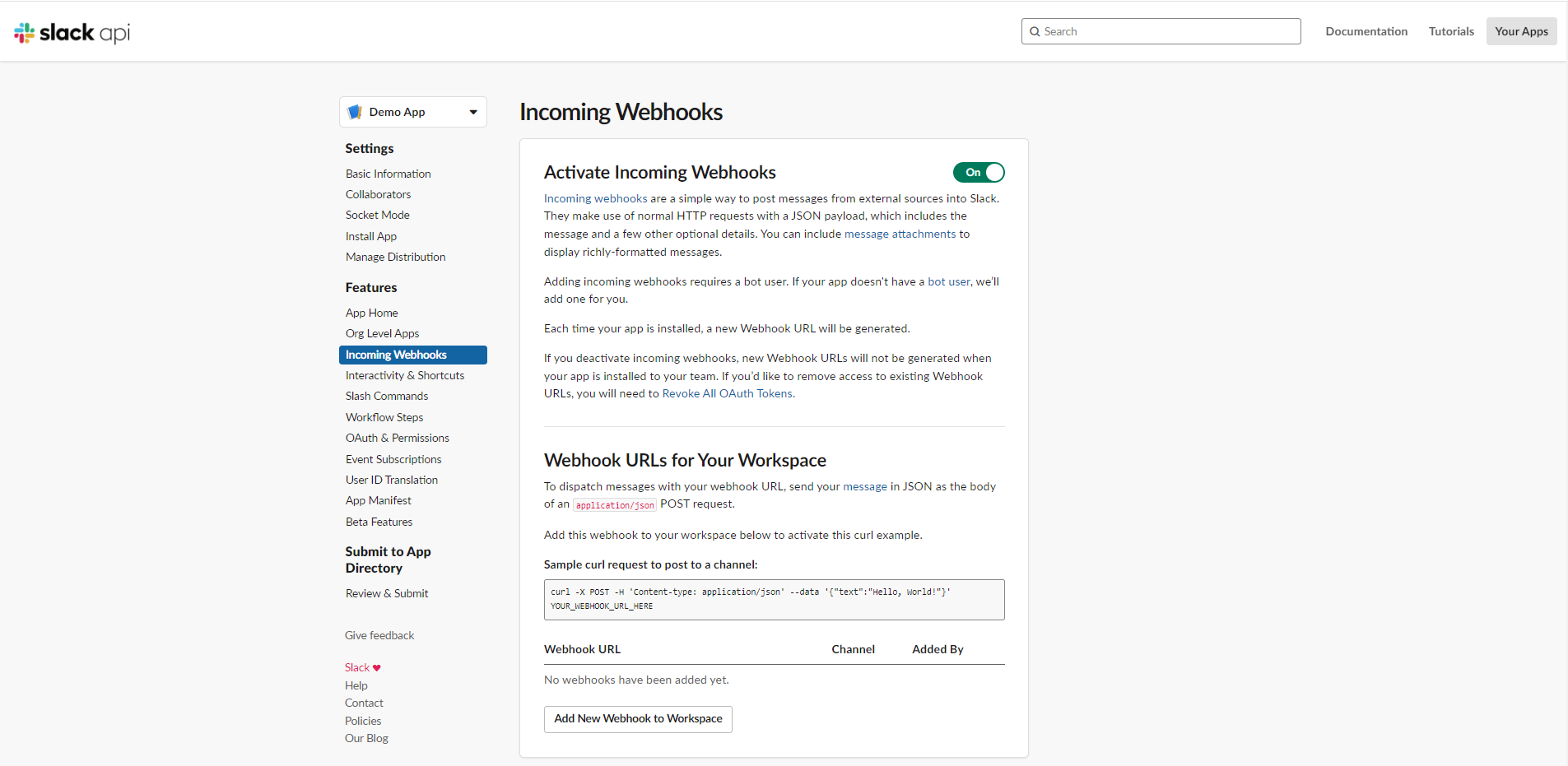
Task: Select the highlighted Incoming Webhooks item
Action: click(413, 355)
